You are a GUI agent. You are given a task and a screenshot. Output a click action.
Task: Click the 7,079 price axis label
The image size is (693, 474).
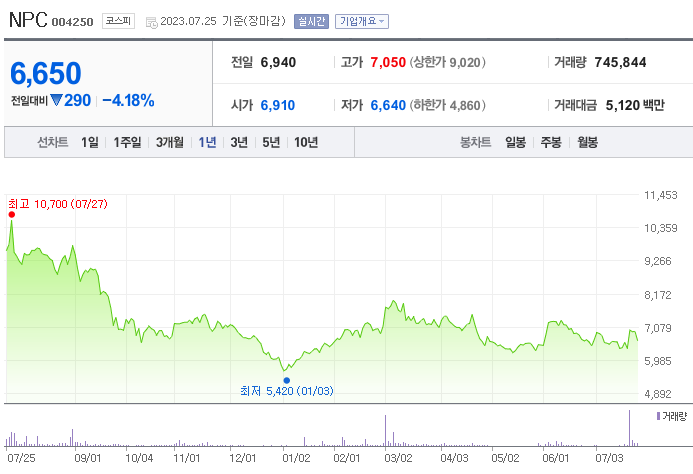[x=658, y=328]
